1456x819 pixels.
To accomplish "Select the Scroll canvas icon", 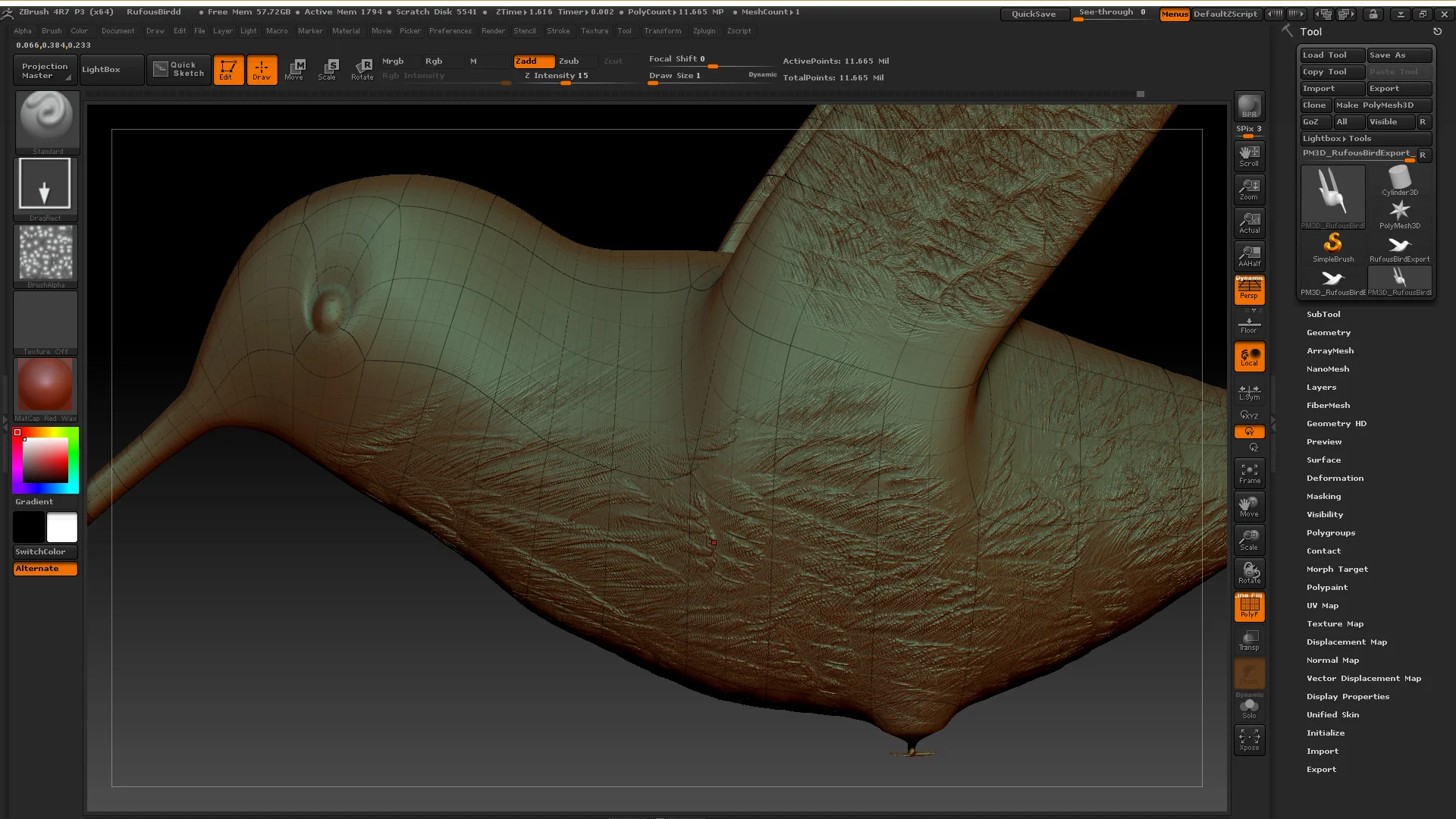I will (x=1249, y=155).
